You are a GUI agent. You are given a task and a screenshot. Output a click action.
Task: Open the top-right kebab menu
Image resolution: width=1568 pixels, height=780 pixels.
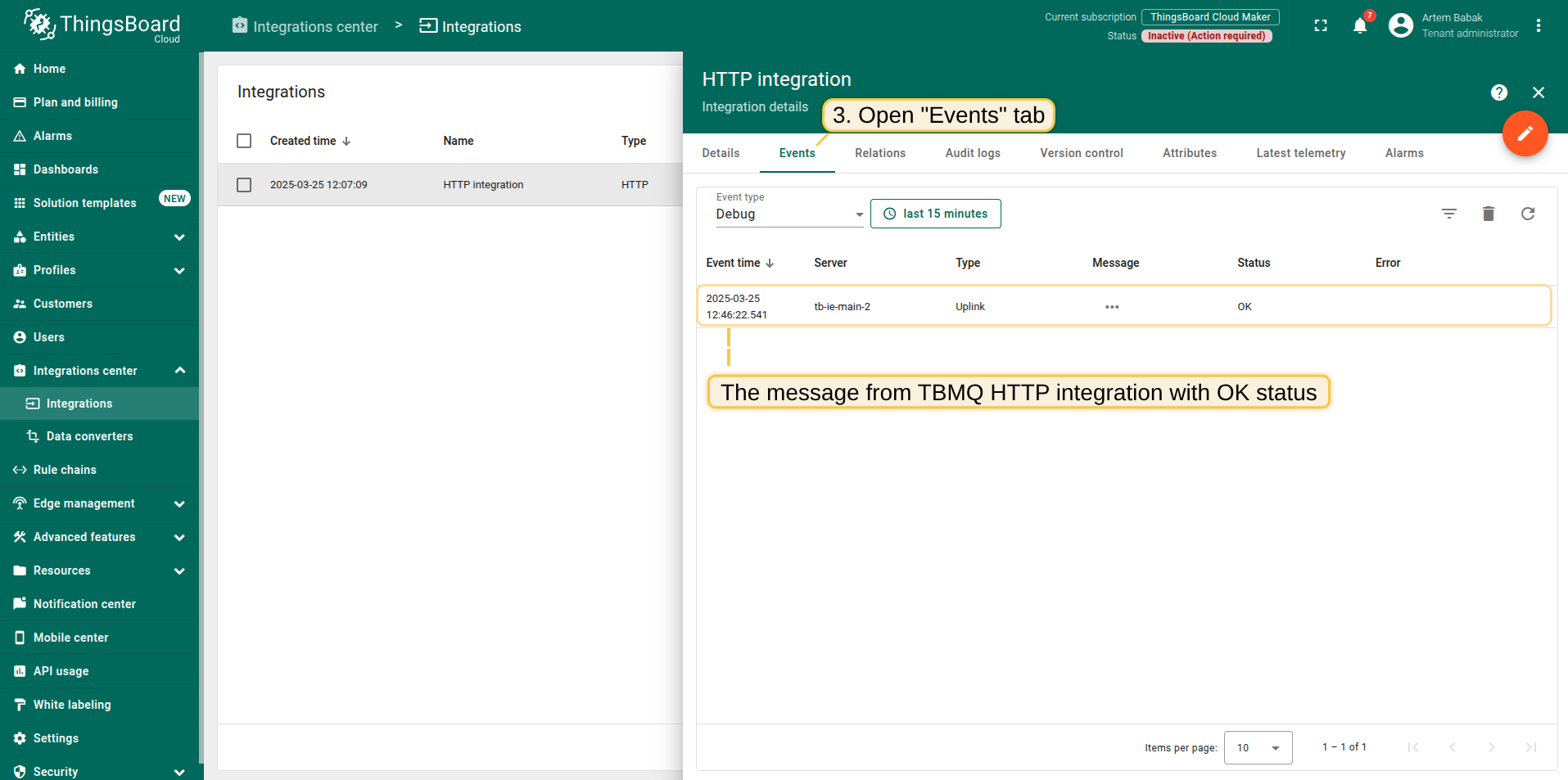coord(1539,26)
